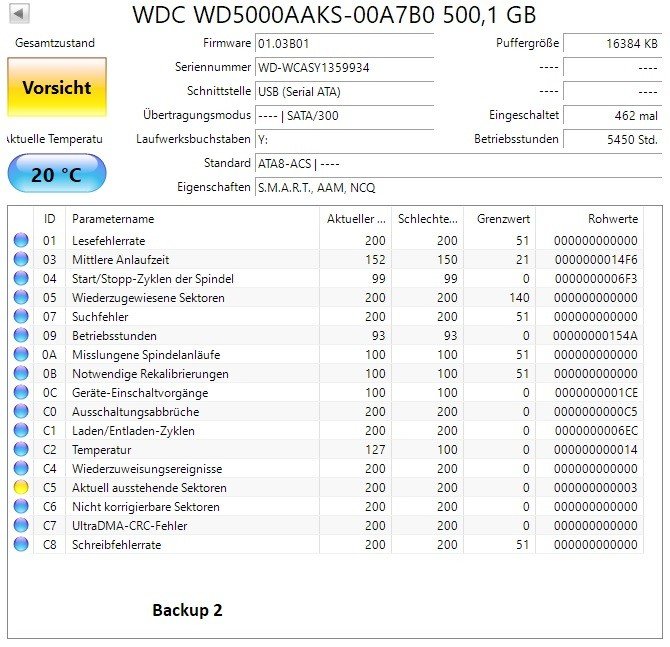The width and height of the screenshot is (670, 647).
Task: Click the status dot for Mittlere Anlaufzeit
Action: click(x=21, y=259)
